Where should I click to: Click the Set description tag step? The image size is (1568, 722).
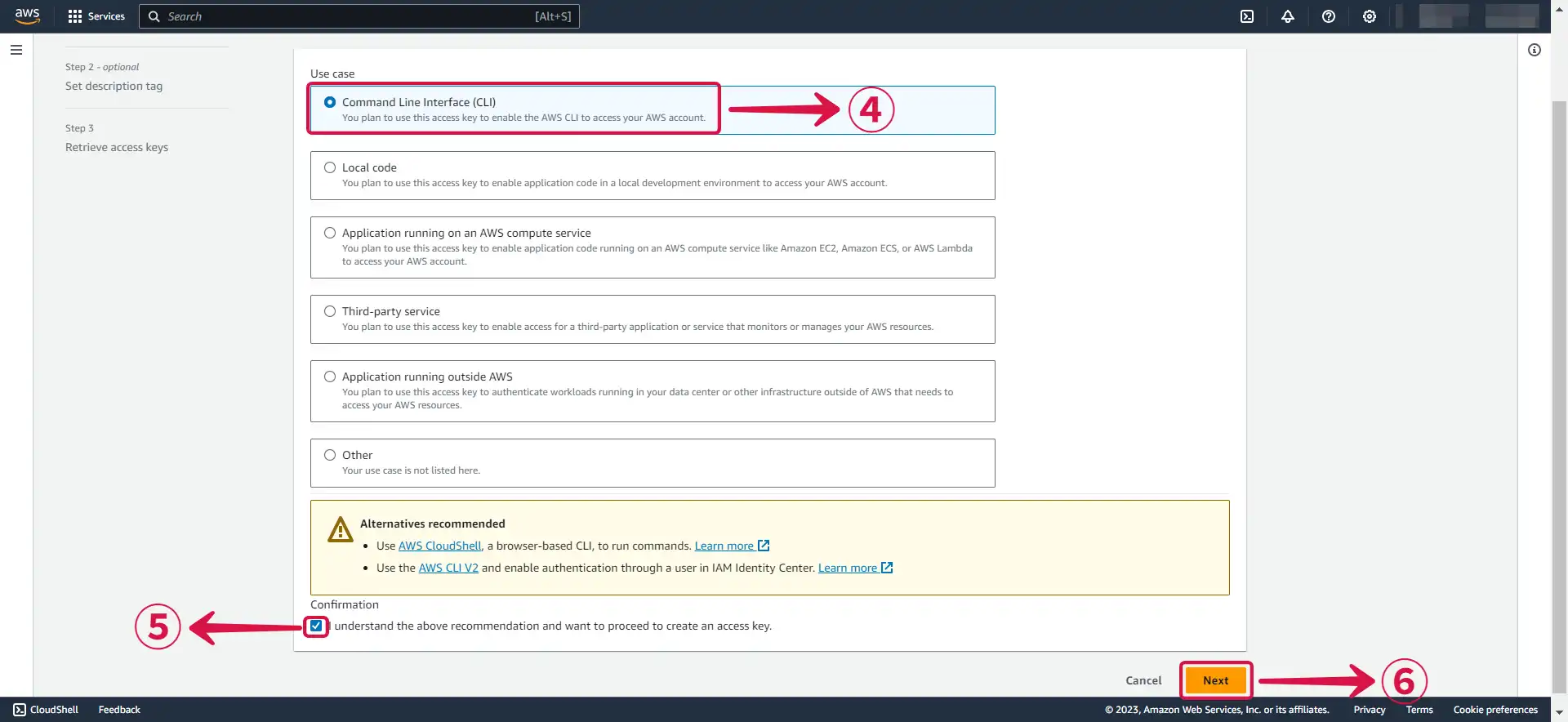tap(114, 86)
